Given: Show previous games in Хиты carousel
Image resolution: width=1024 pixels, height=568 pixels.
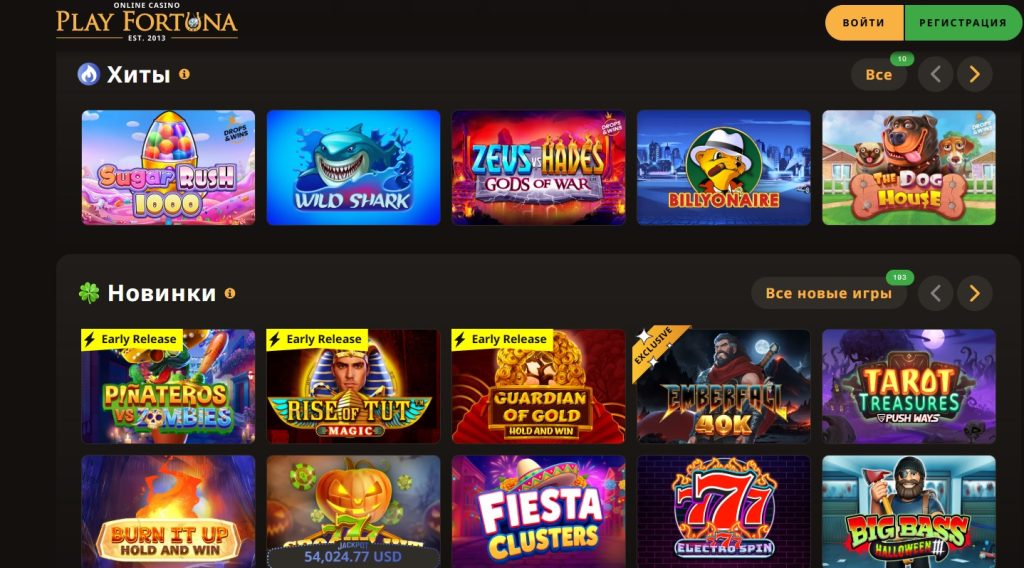Looking at the screenshot, I should [935, 74].
